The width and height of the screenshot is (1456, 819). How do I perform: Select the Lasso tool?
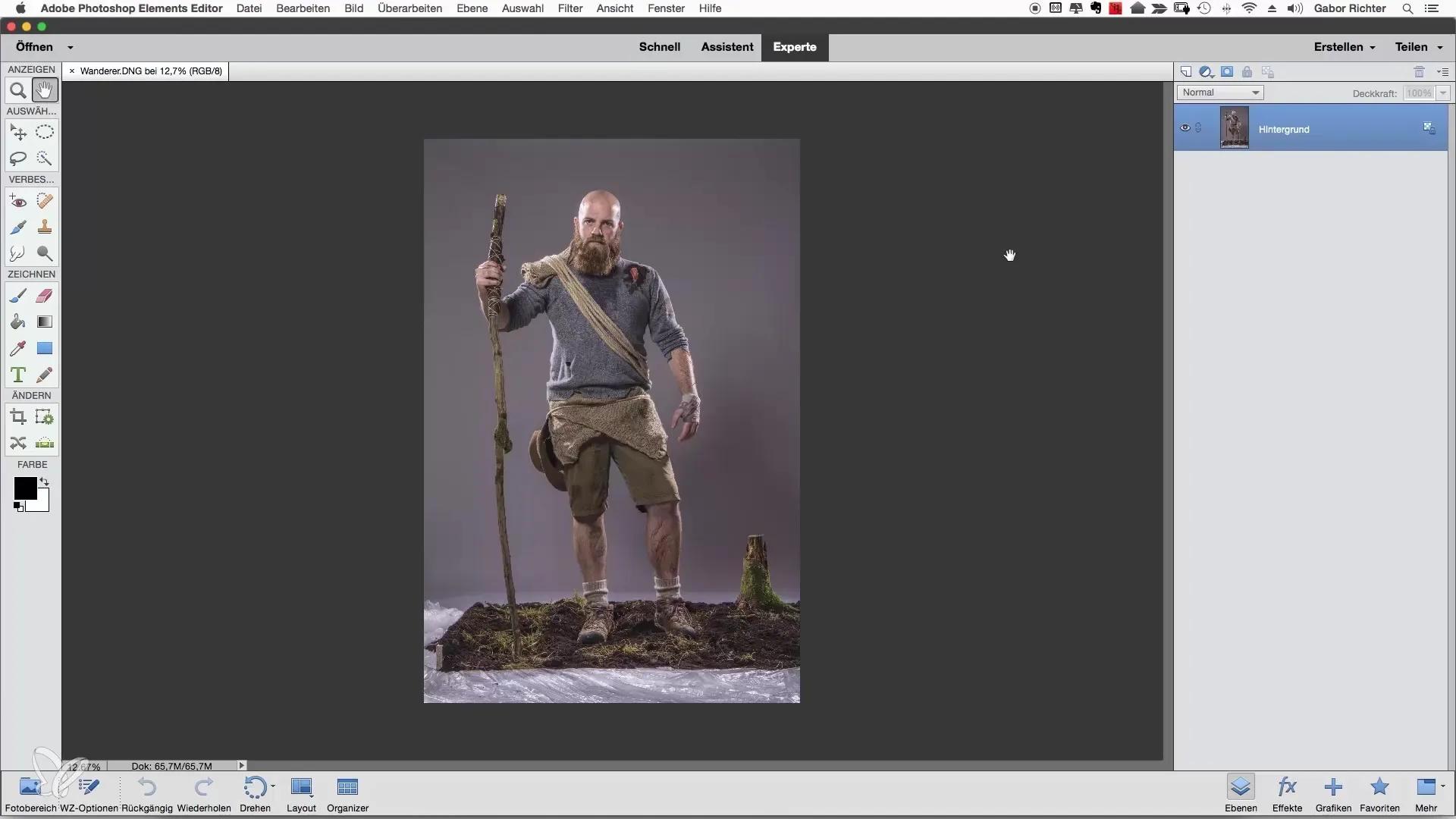18,158
